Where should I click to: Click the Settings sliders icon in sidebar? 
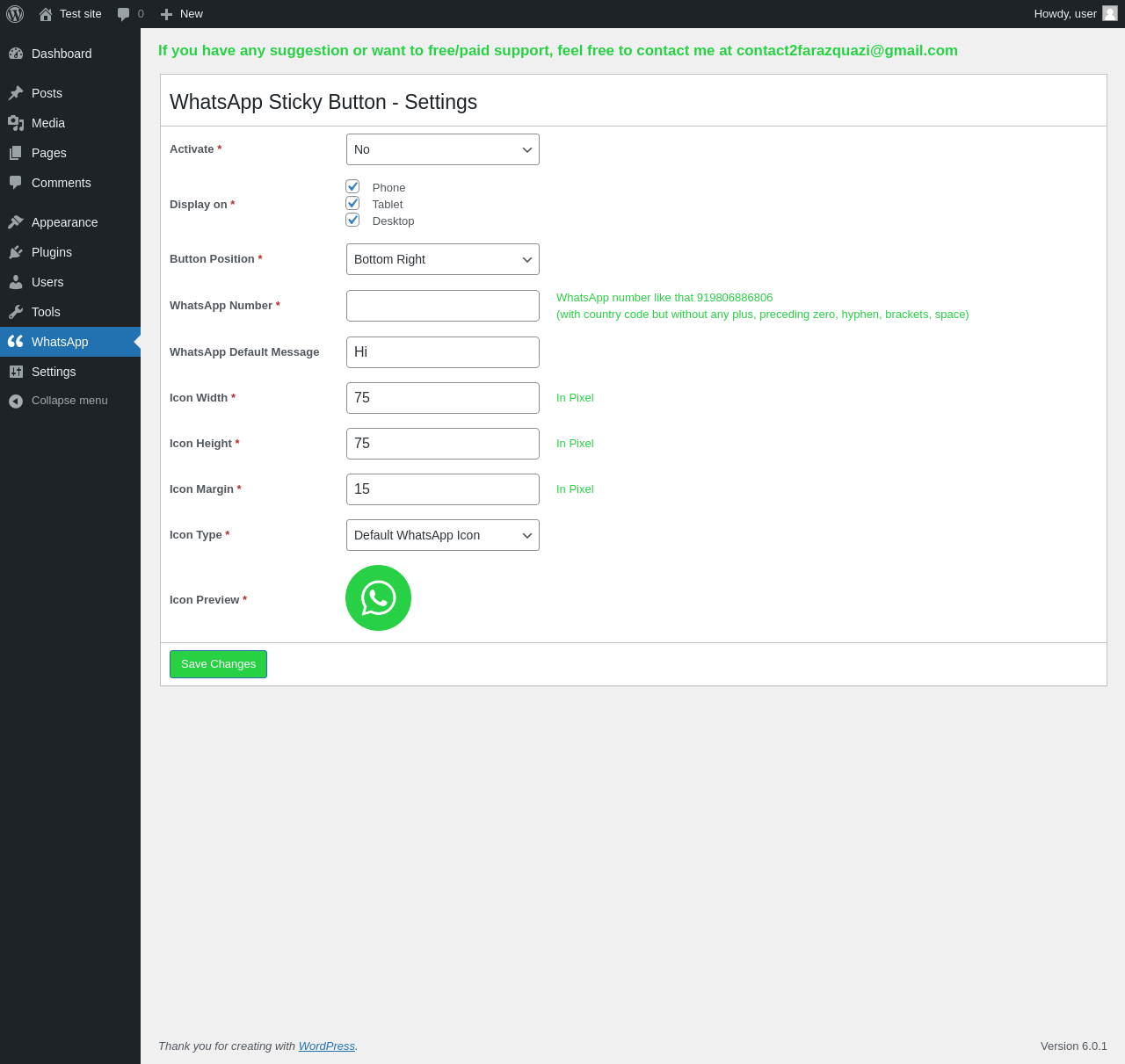[16, 372]
